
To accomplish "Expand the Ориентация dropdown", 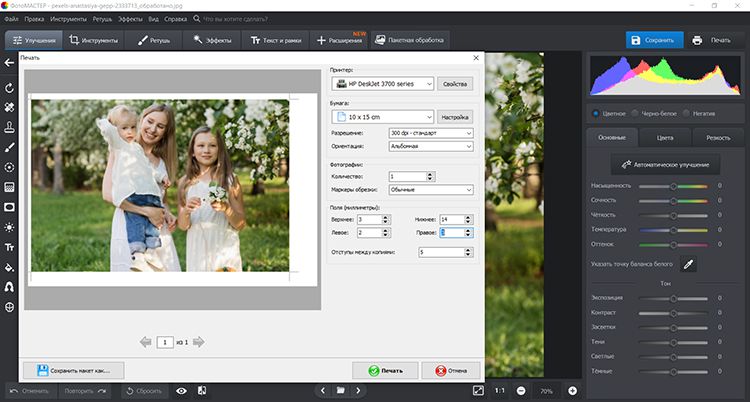I will coord(430,146).
